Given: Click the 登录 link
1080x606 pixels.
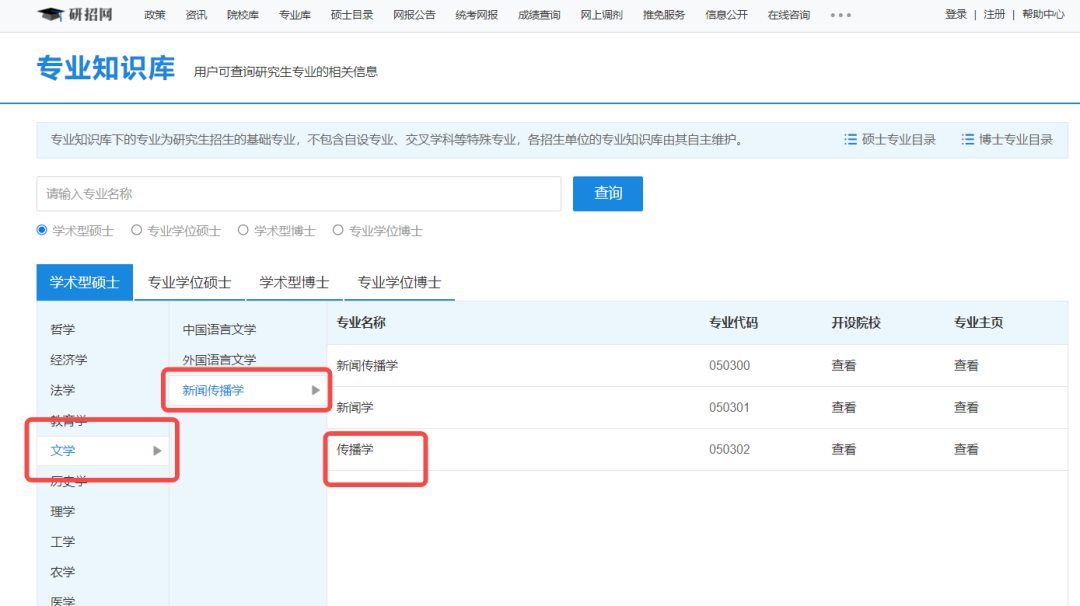Looking at the screenshot, I should tap(956, 14).
